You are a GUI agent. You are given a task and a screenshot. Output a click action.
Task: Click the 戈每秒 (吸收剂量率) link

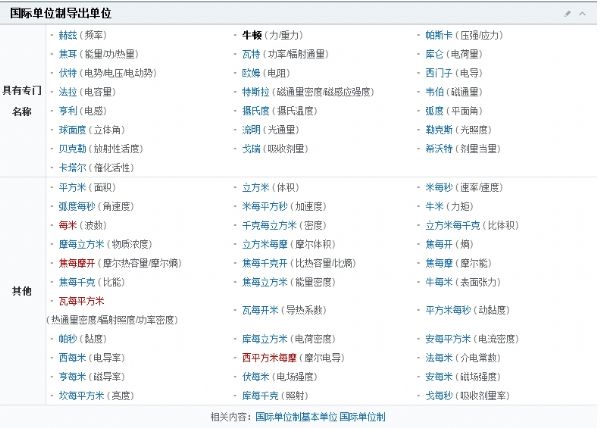tap(439, 395)
